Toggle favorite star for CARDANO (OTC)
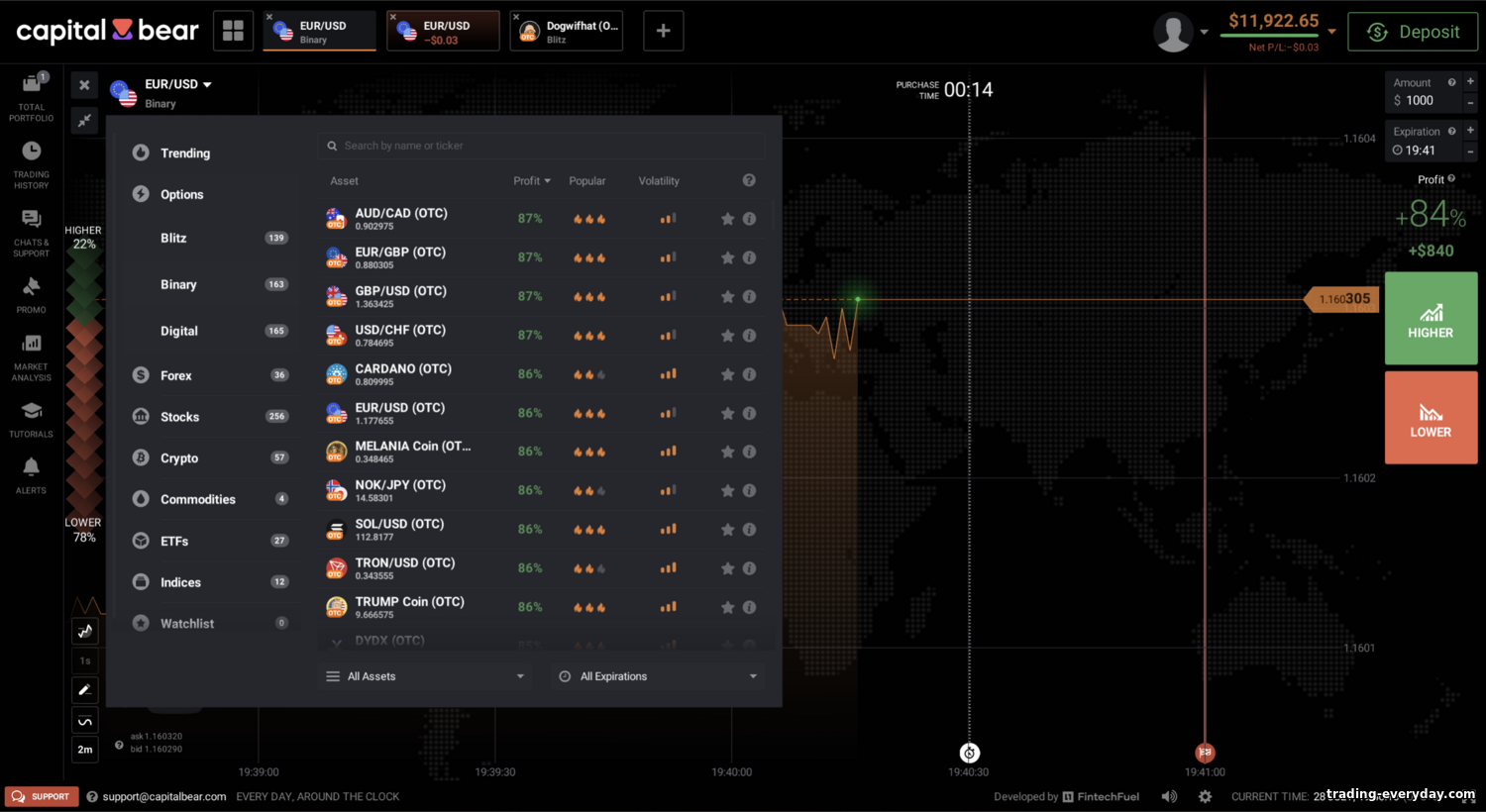The image size is (1486, 812). (x=727, y=374)
